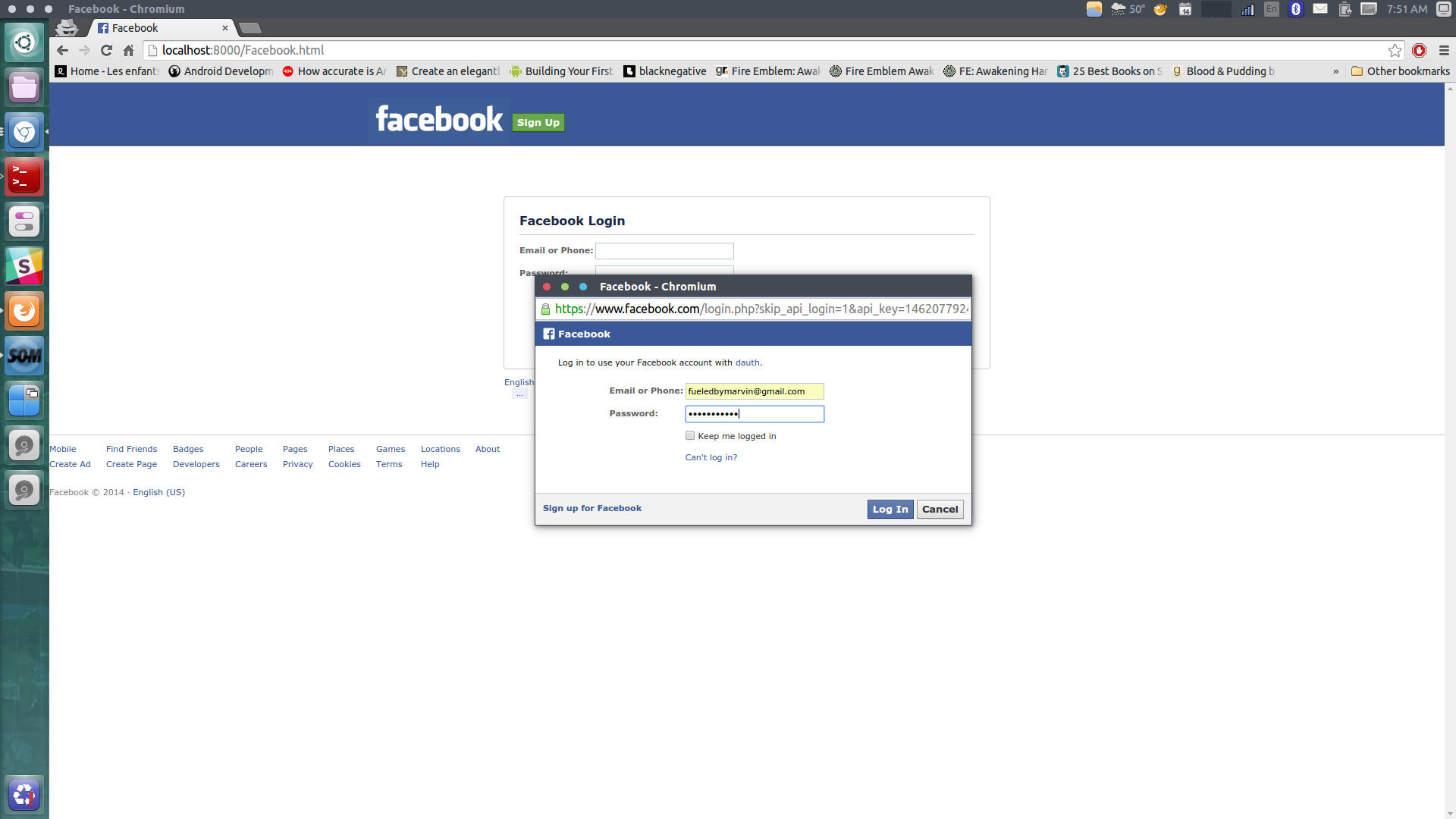Open Terminal from the Ubuntu dock
Screen dimensions: 1456x819
24,177
